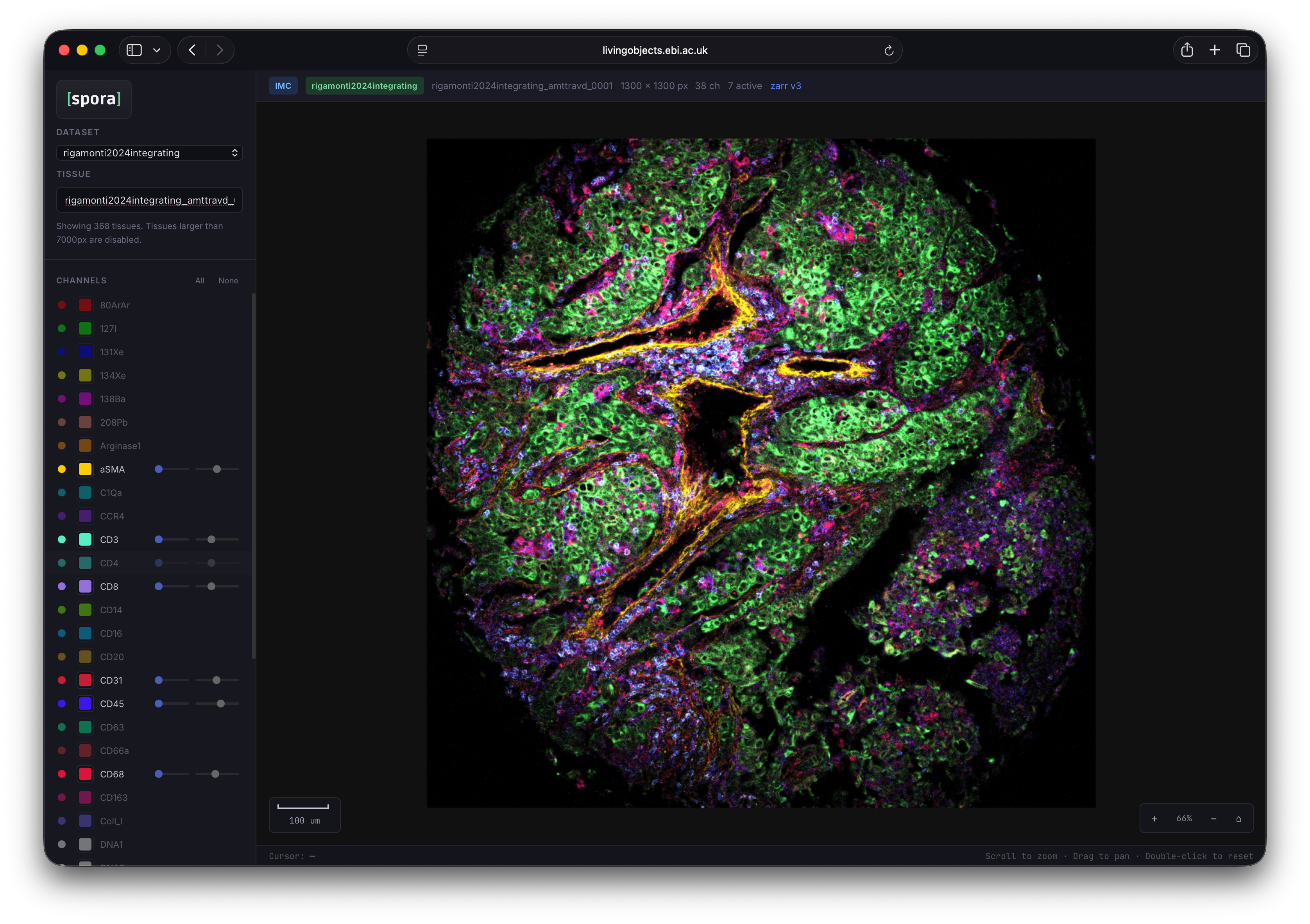Click the CD3 min intensity slider
1310x924 pixels.
172,539
